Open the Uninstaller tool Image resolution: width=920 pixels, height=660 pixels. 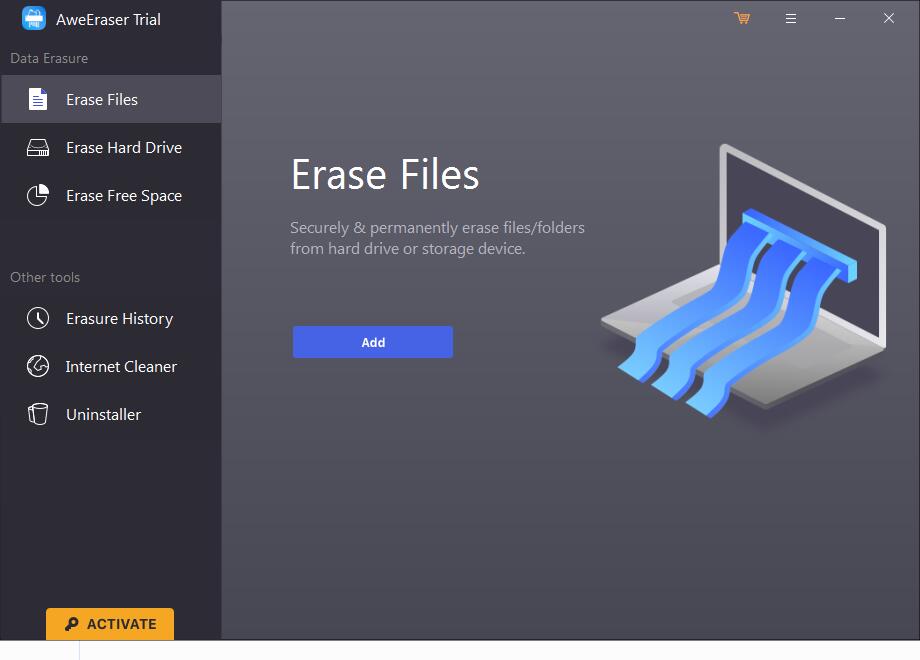103,414
